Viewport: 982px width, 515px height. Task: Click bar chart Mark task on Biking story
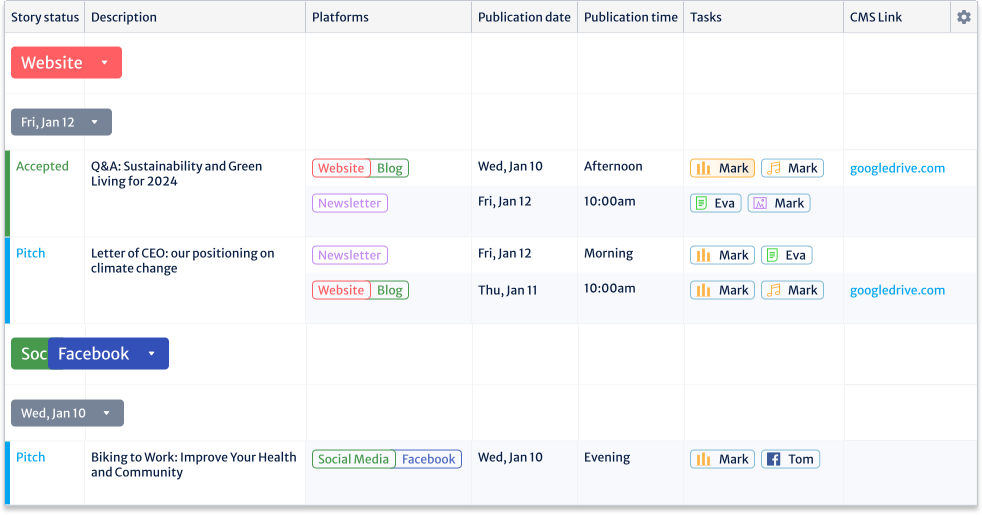pyautogui.click(x=722, y=459)
